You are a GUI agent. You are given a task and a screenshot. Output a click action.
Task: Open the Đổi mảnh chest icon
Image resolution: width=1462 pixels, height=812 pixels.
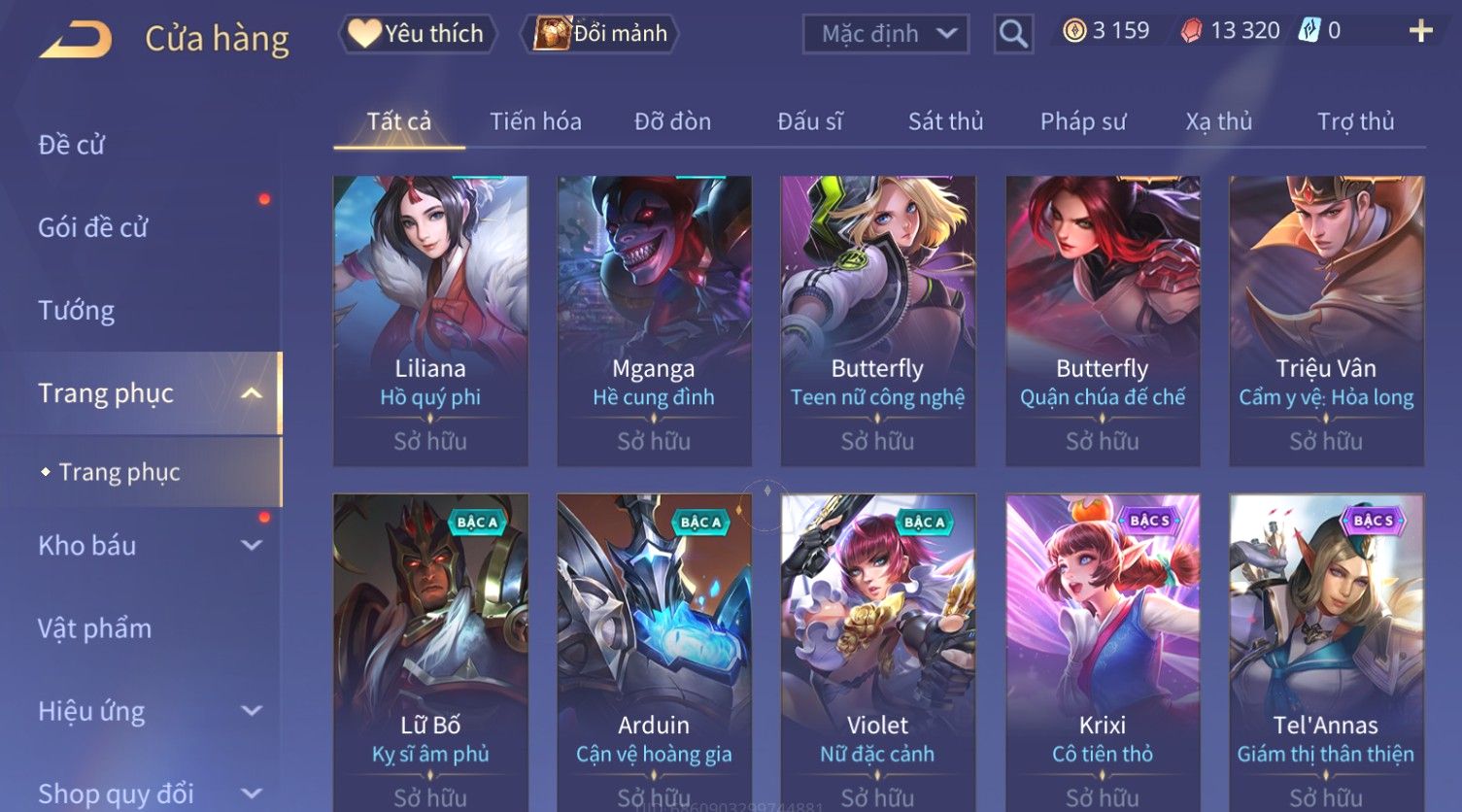coord(551,34)
